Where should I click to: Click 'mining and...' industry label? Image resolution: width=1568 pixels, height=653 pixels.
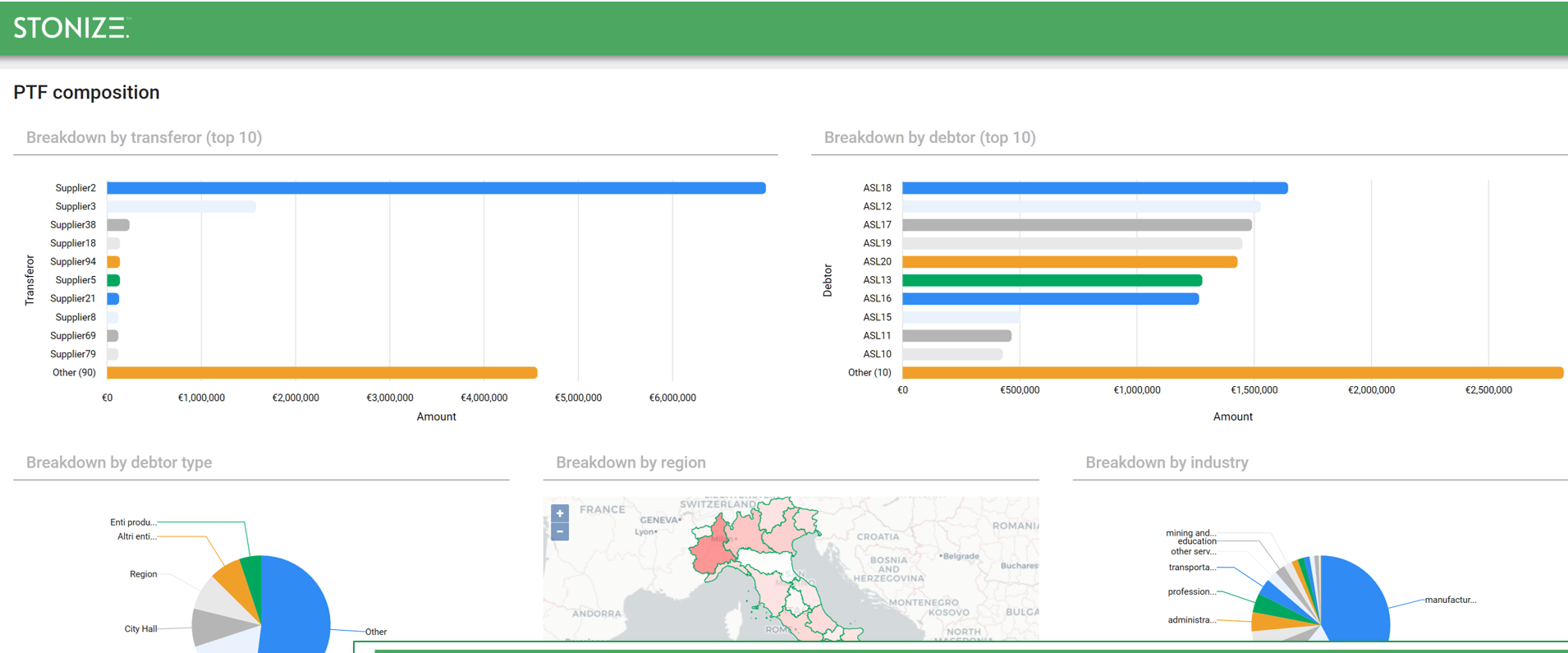1191,533
